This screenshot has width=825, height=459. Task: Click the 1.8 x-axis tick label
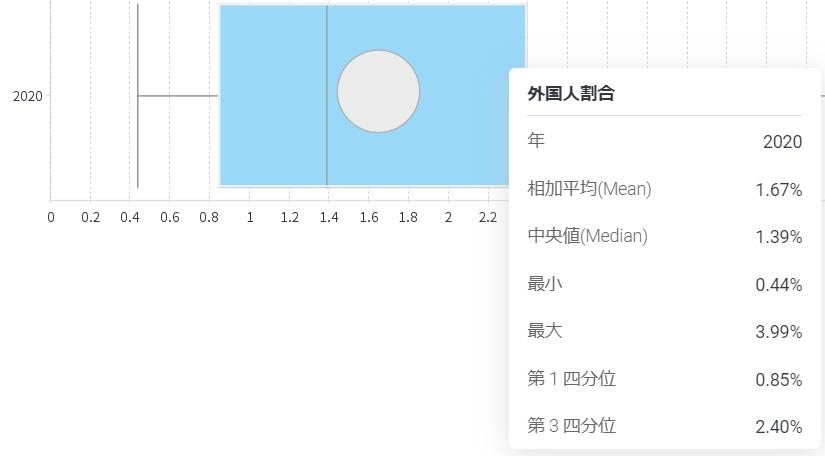click(408, 217)
